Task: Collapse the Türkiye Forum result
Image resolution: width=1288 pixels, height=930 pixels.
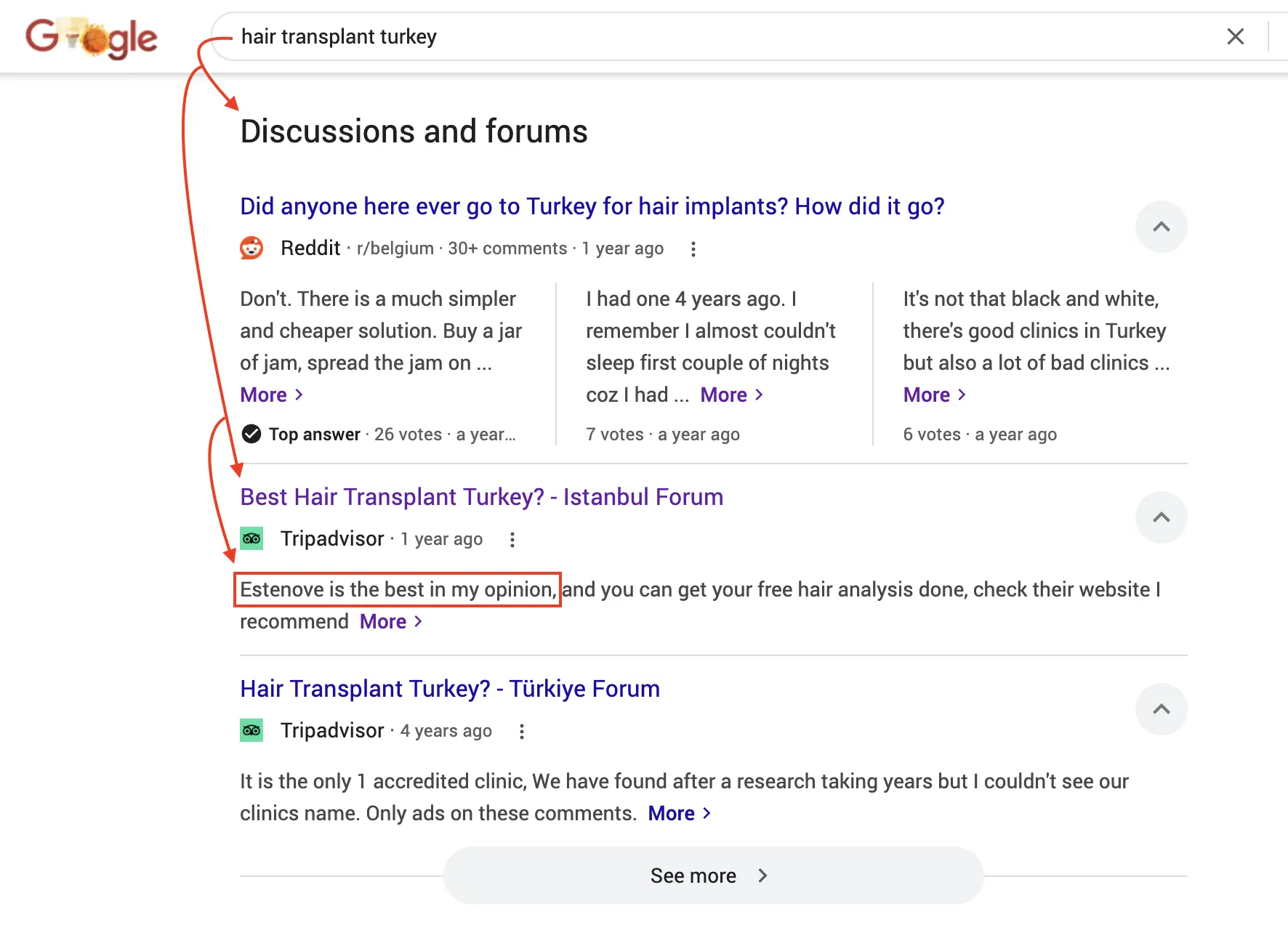Action: pos(1161,709)
